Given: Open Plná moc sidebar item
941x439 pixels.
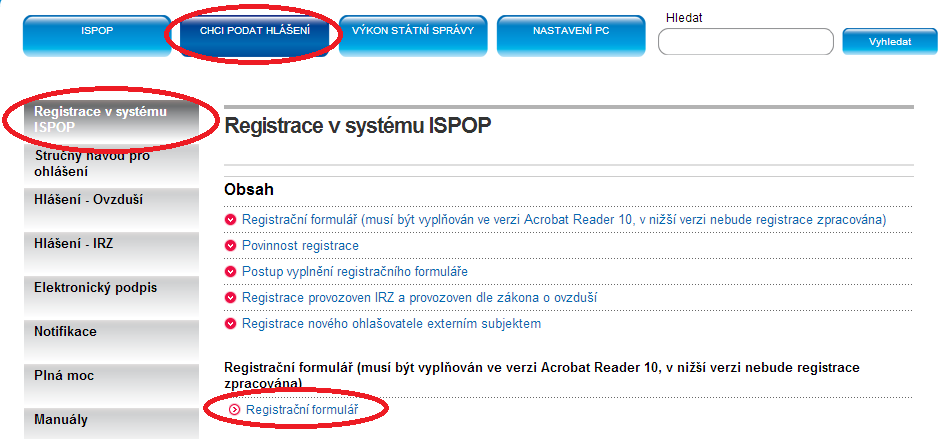Looking at the screenshot, I should 111,384.
